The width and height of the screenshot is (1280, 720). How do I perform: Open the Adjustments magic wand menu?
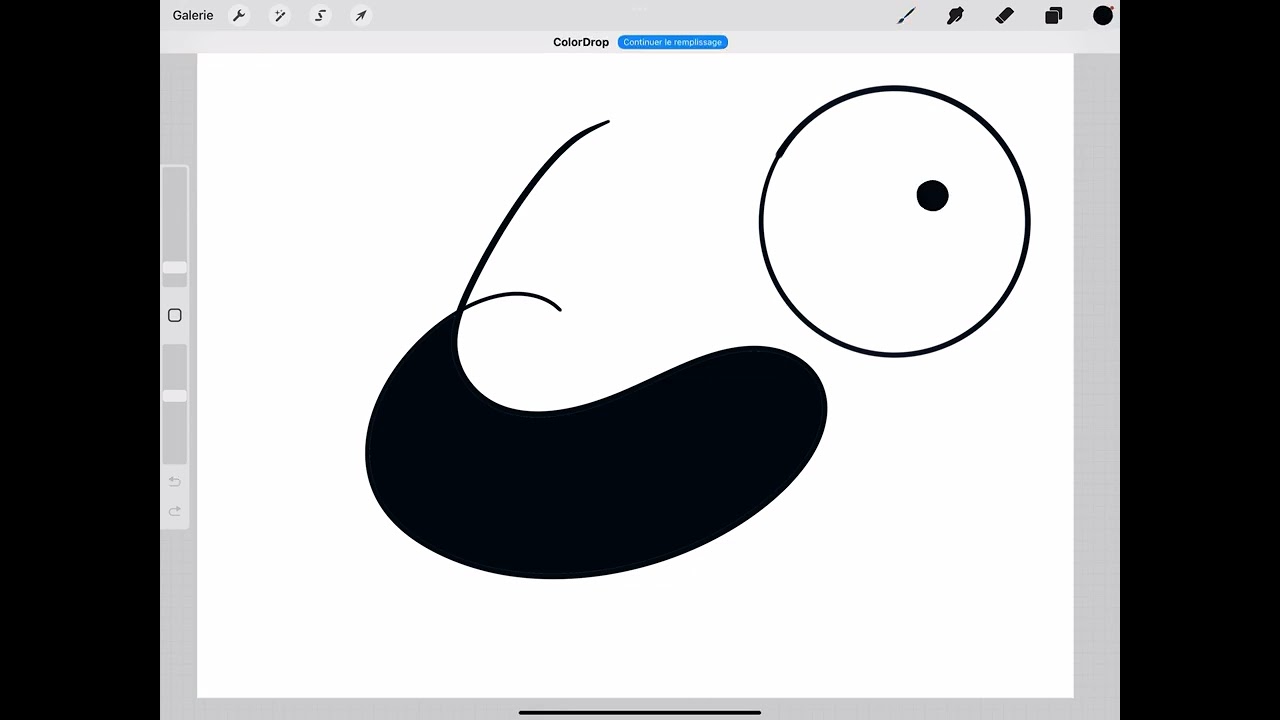coord(280,15)
